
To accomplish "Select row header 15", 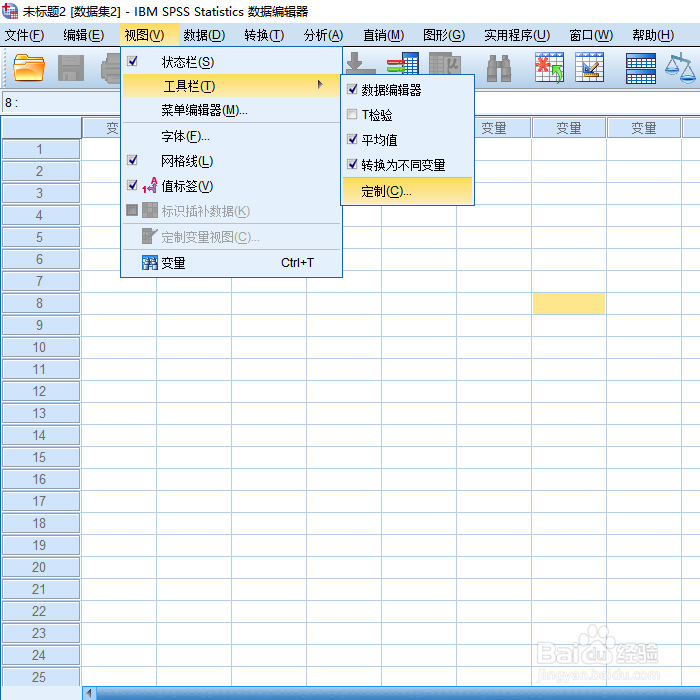I will [x=41, y=457].
